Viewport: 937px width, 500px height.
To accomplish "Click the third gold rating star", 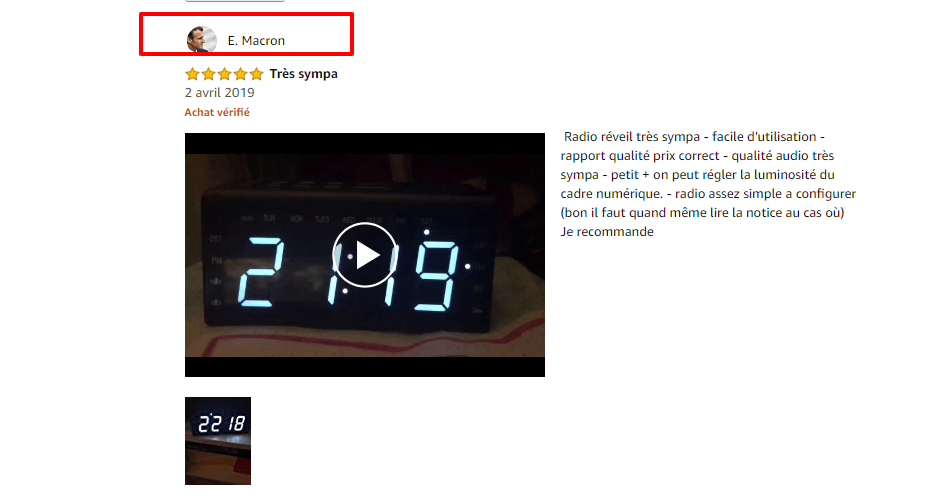I will [x=224, y=74].
